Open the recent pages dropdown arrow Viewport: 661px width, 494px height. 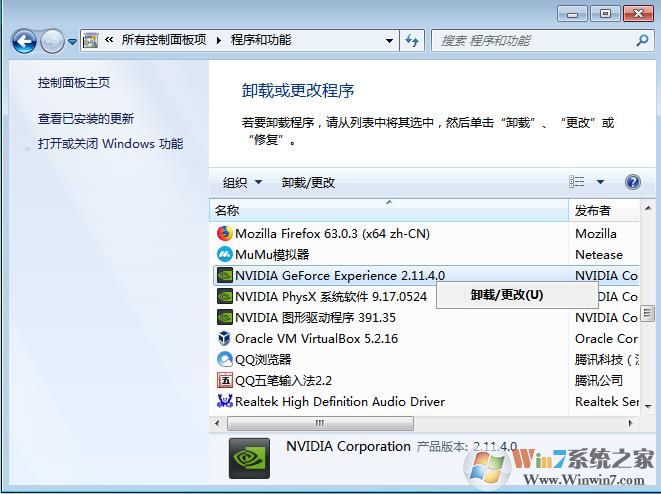coord(73,42)
